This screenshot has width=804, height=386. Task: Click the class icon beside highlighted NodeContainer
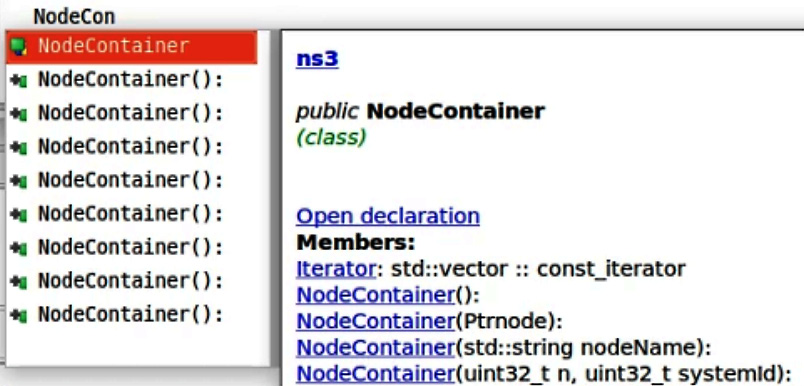[18, 47]
